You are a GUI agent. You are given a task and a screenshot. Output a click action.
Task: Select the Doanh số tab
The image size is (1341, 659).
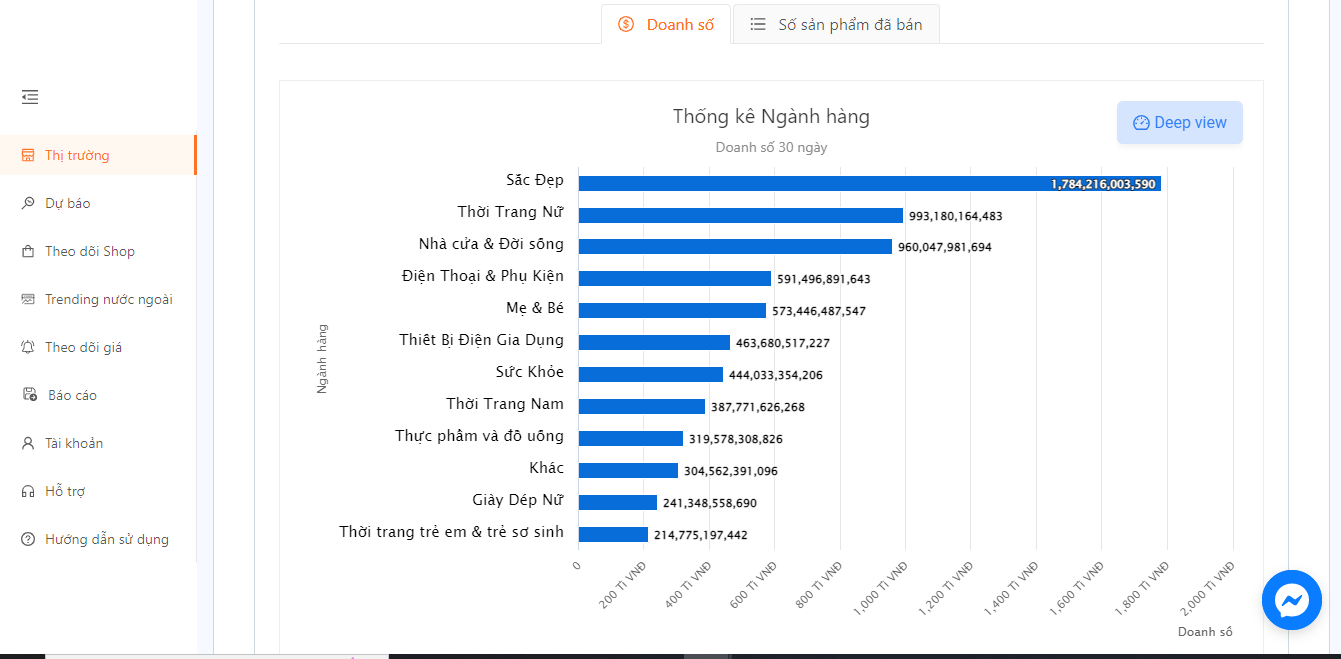point(666,24)
